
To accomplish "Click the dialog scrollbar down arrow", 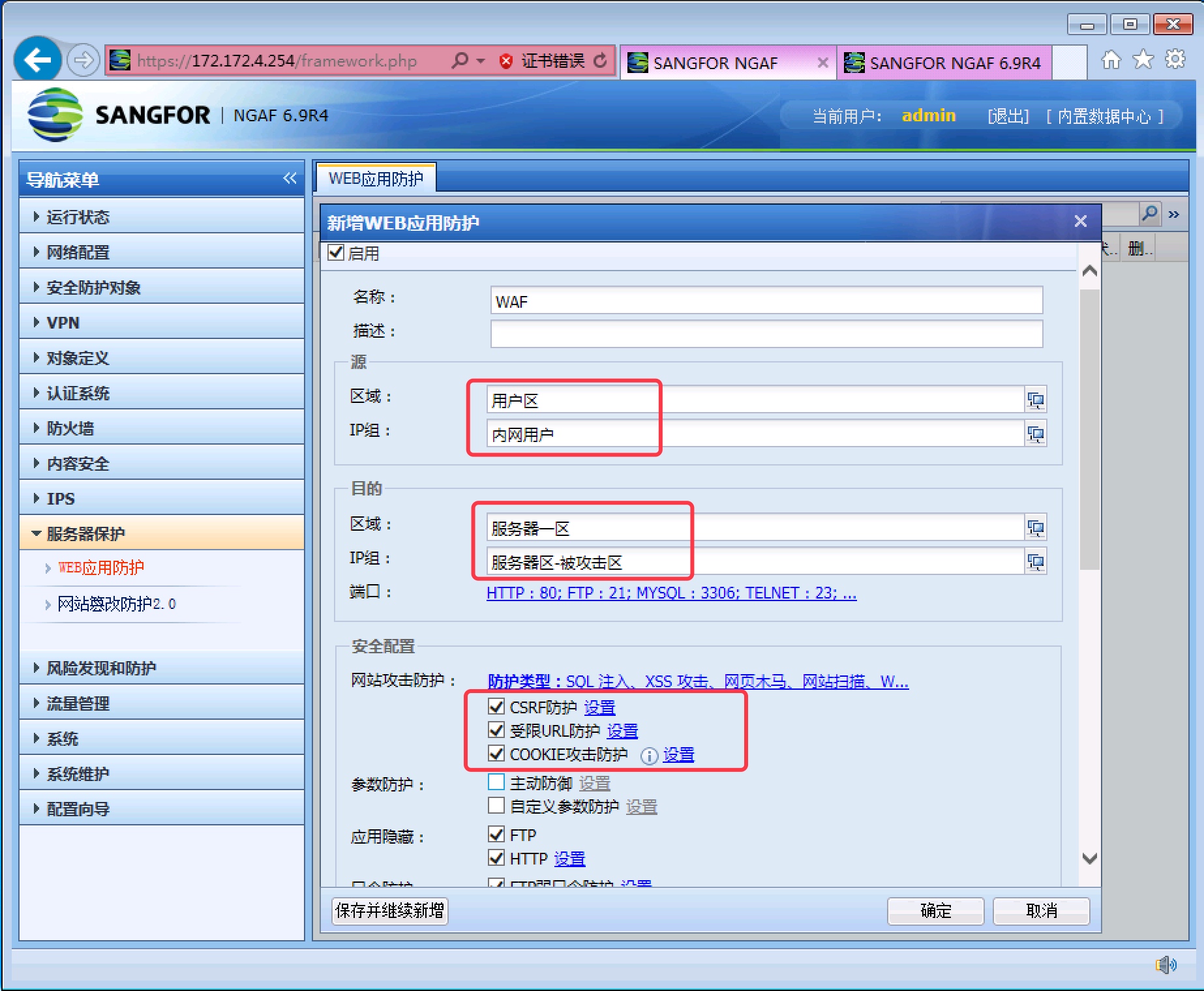I will tap(1089, 858).
